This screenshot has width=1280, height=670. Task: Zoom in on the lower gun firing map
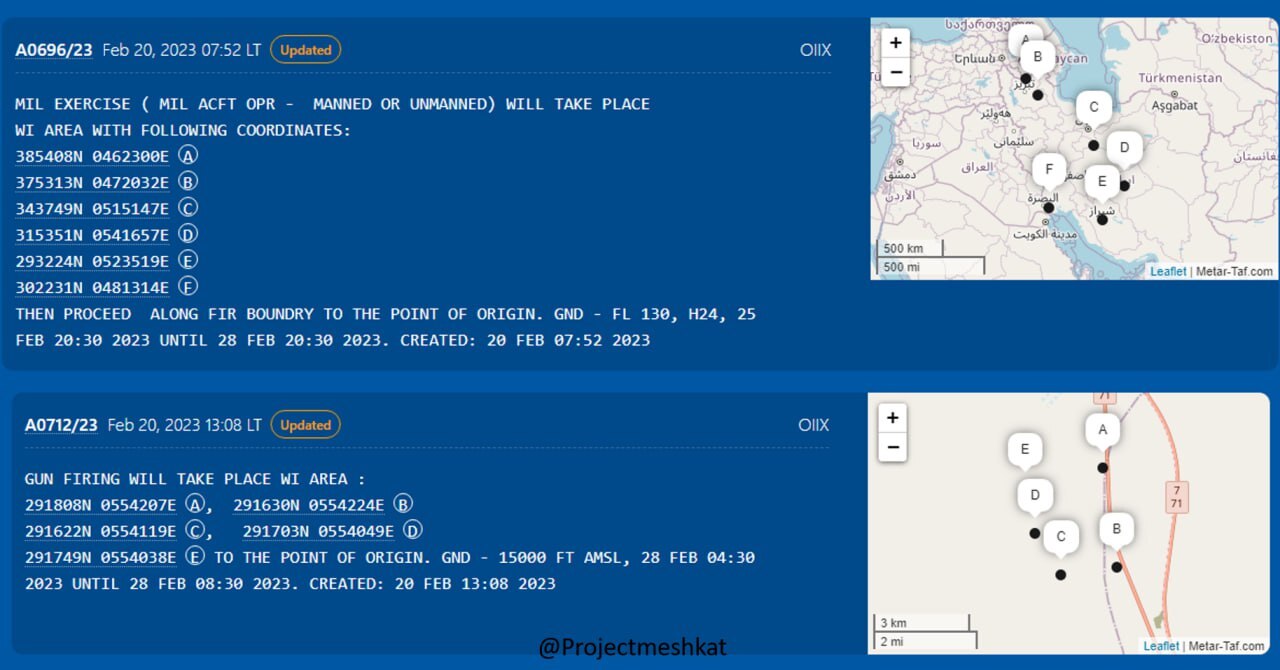tap(892, 418)
